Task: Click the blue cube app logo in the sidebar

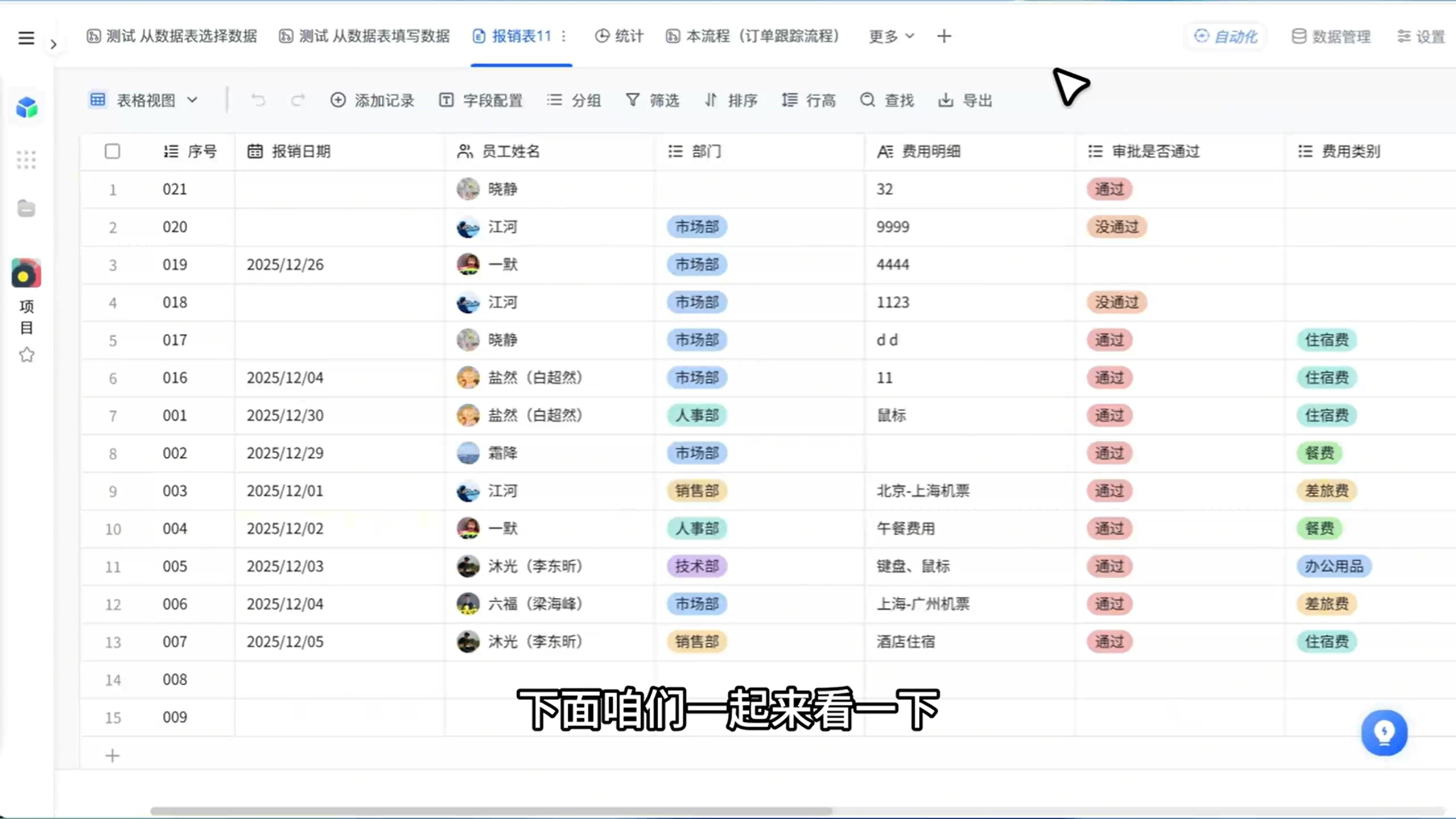Action: (x=26, y=107)
